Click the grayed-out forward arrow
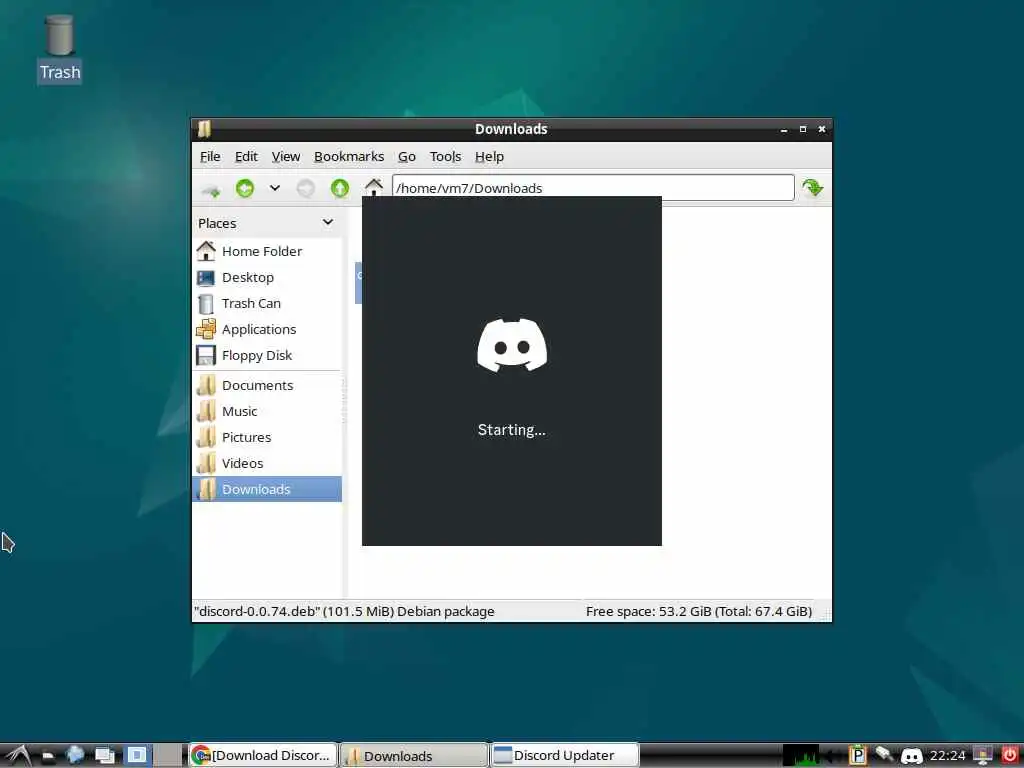This screenshot has width=1024, height=768. pos(306,189)
